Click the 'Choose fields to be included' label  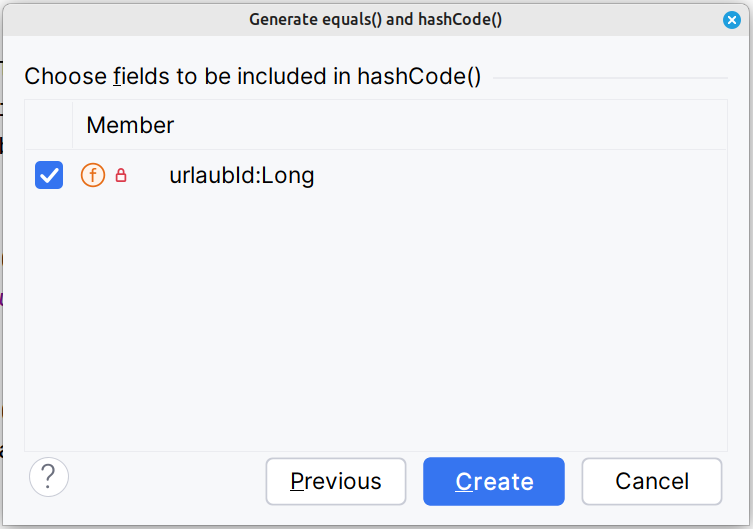[x=252, y=77]
